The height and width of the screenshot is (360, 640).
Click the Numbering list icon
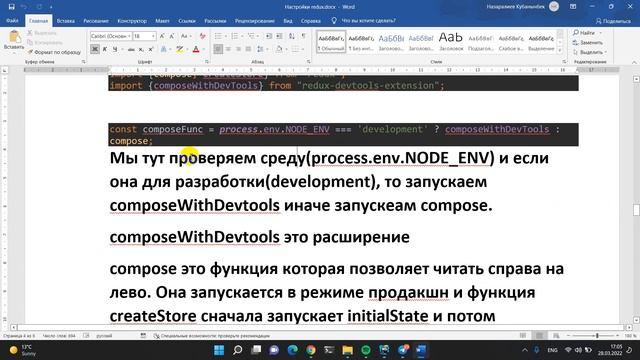[234, 36]
